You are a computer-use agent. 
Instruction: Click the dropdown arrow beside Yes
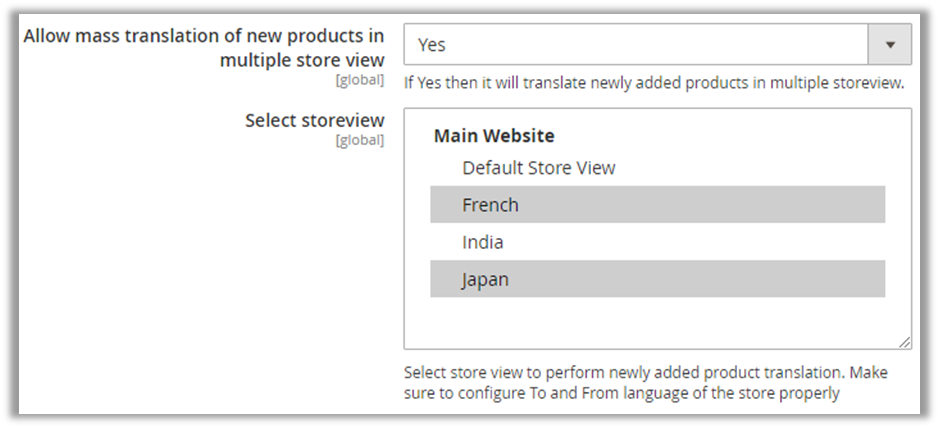click(890, 45)
